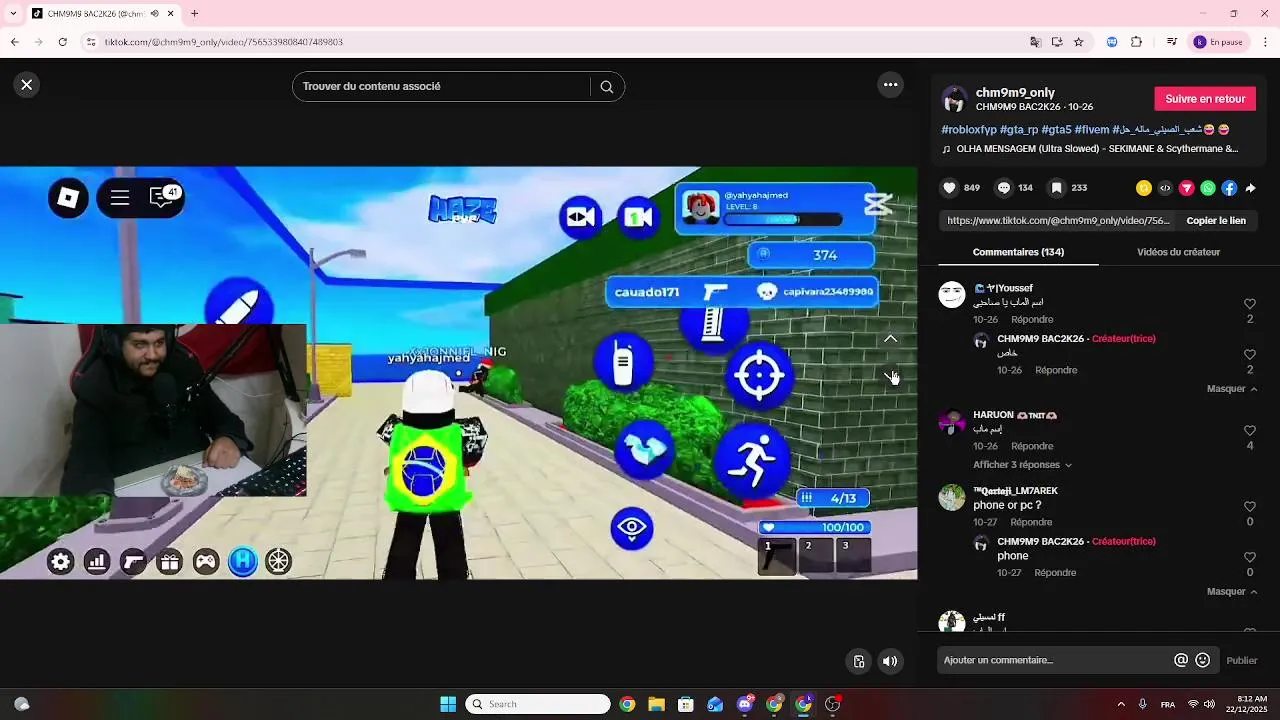Go to previous video with up chevron
The image size is (1280, 720).
[x=891, y=339]
